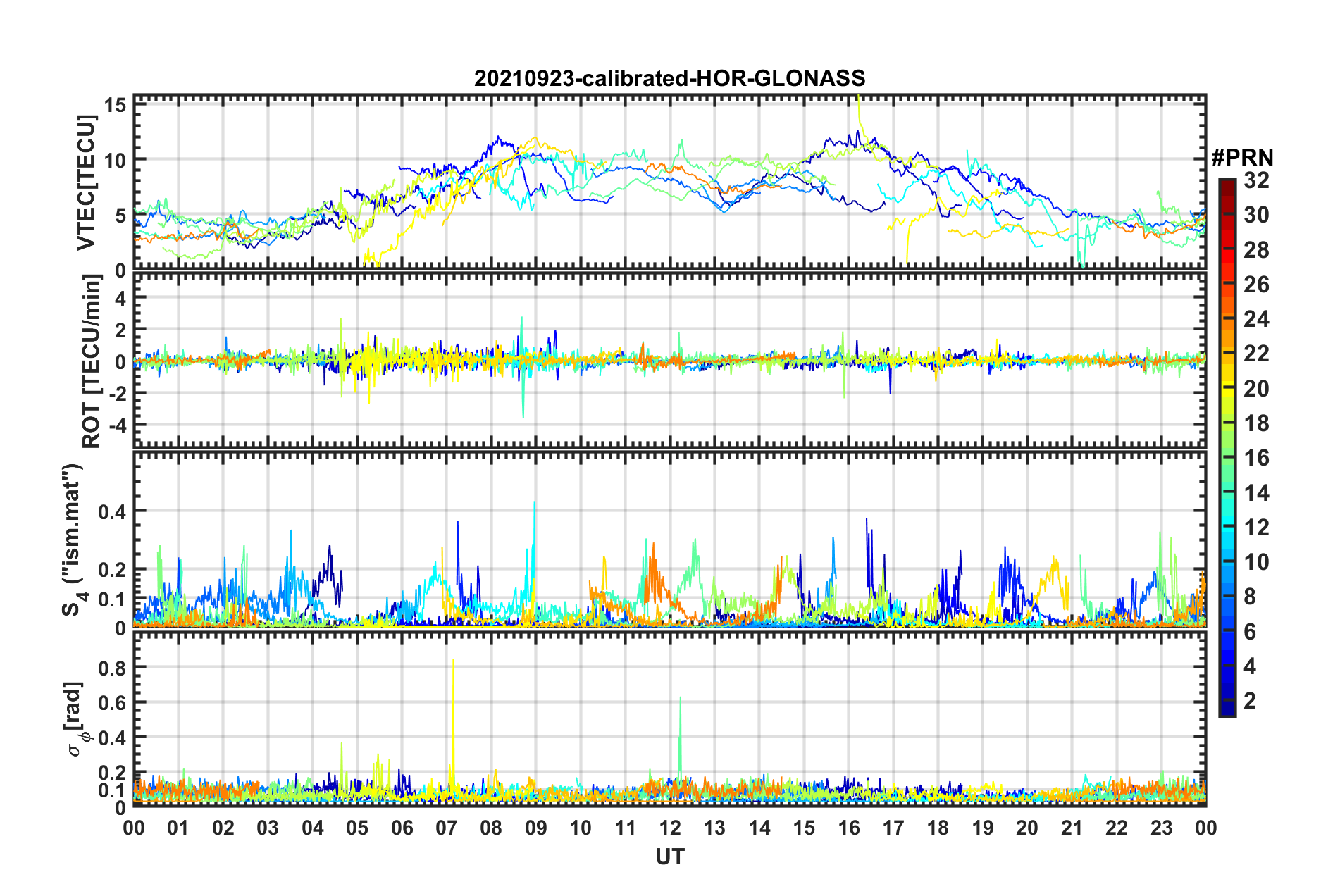The height and width of the screenshot is (896, 1340).
Task: Click the 18 hour tick label on the UT axis
Action: 938,828
